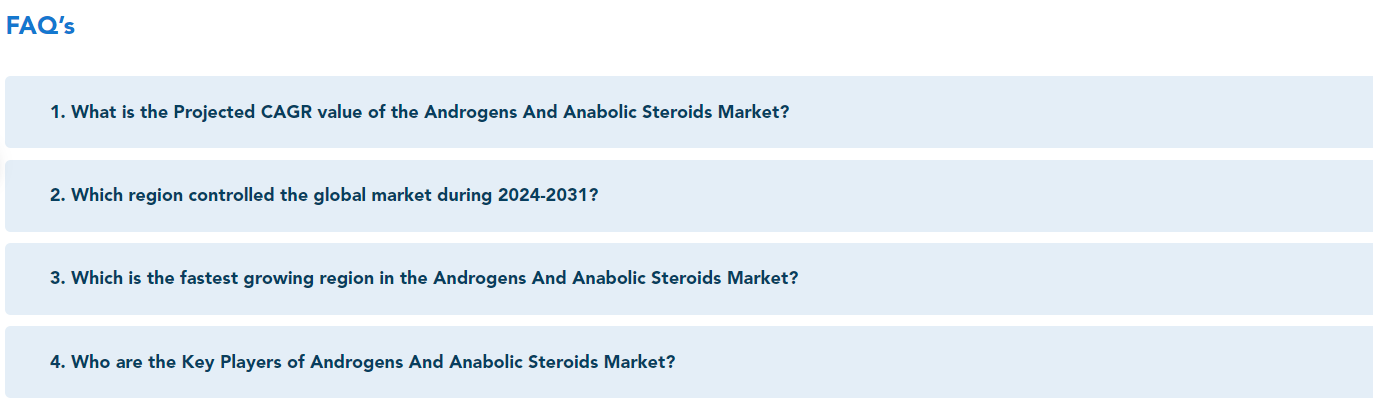Select the '2024-2031' text in question two
The image size is (1373, 398).
coord(542,195)
